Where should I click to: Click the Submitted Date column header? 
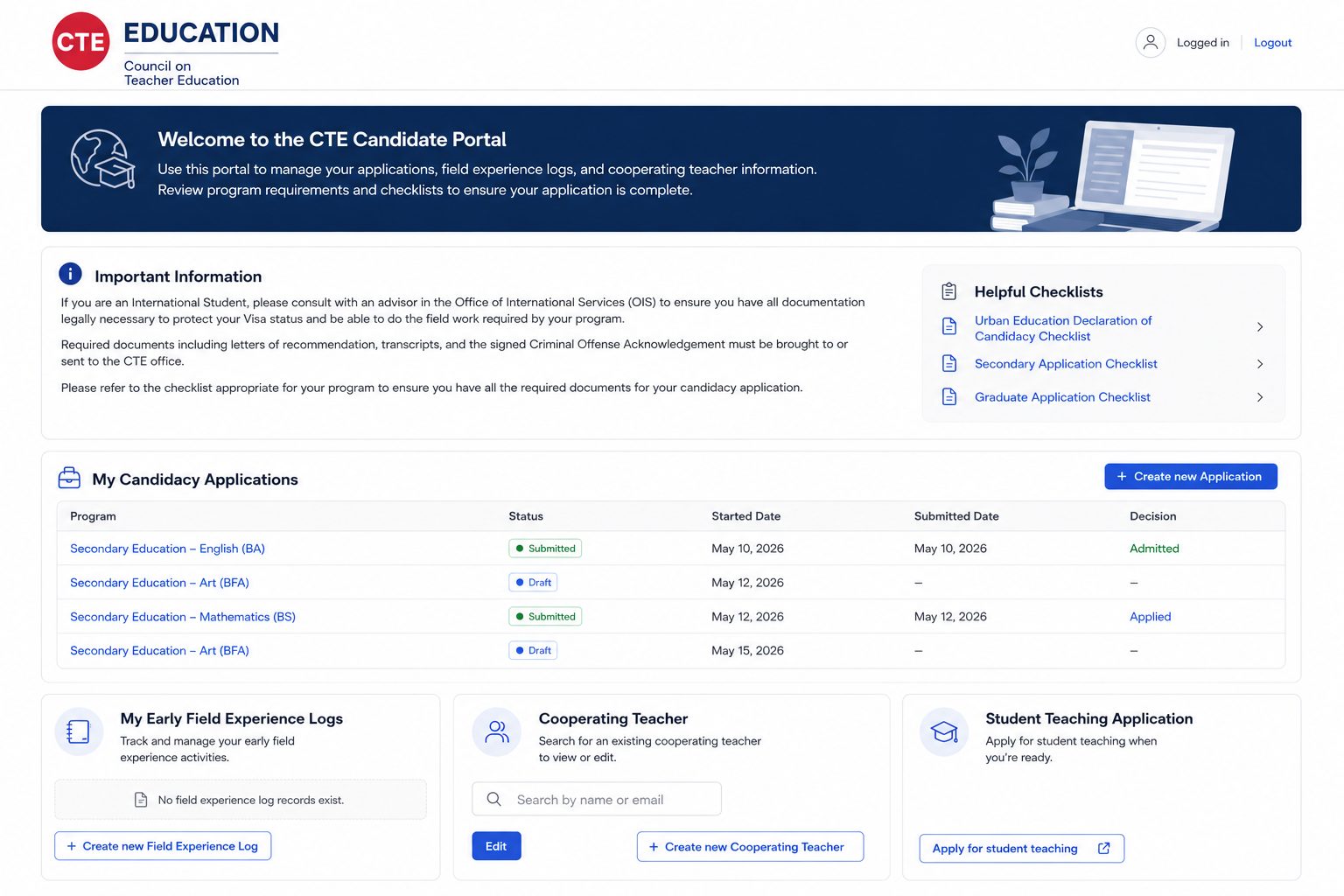click(x=956, y=516)
